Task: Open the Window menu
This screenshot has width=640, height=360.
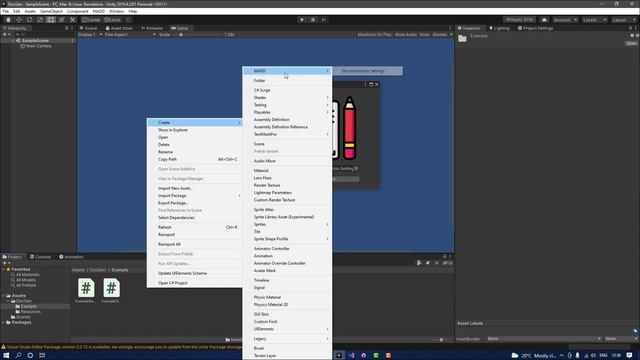Action: (x=116, y=11)
